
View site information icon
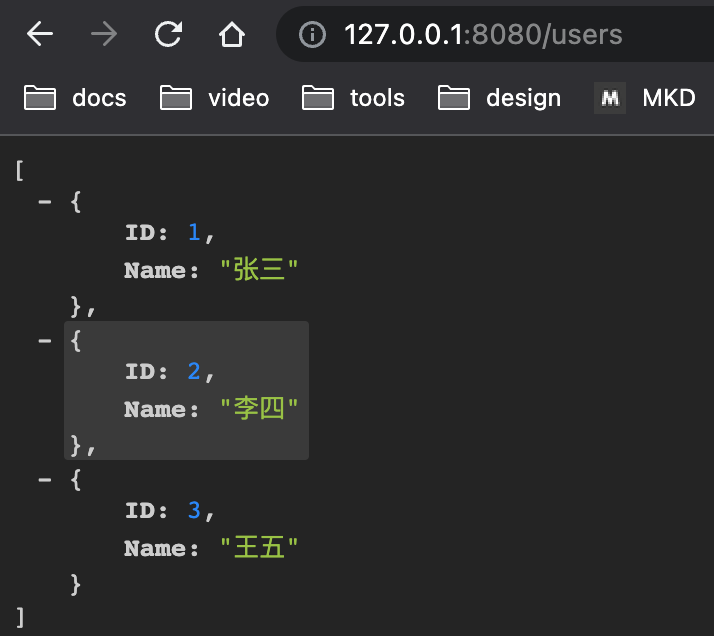312,34
